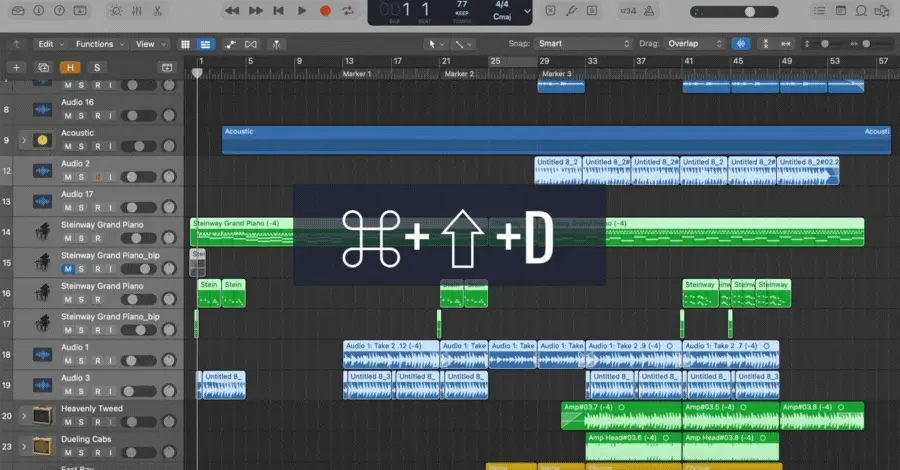Show the Toolbar via the download-tray icon
The height and width of the screenshot is (470, 900).
coord(80,10)
